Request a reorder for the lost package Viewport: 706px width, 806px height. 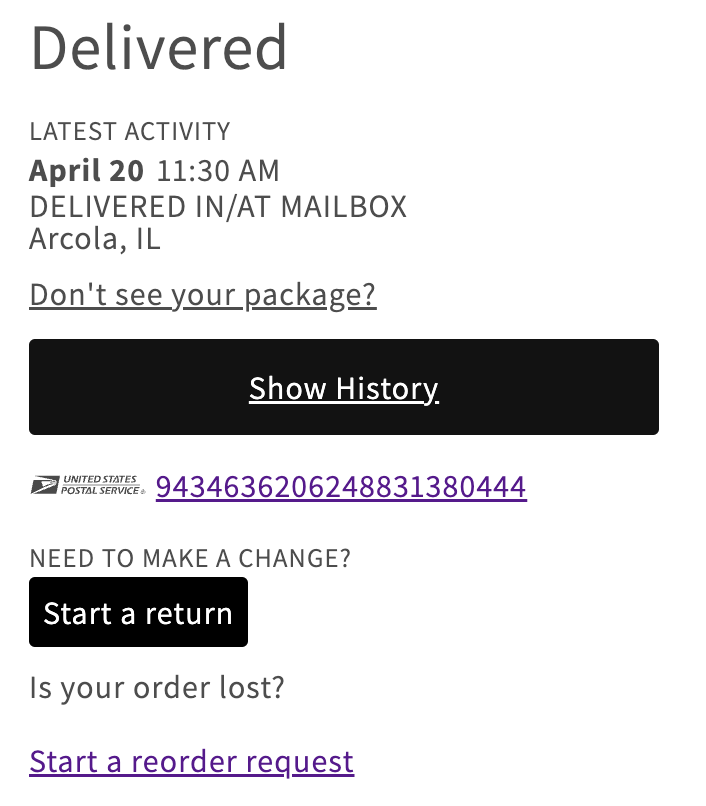tap(192, 762)
